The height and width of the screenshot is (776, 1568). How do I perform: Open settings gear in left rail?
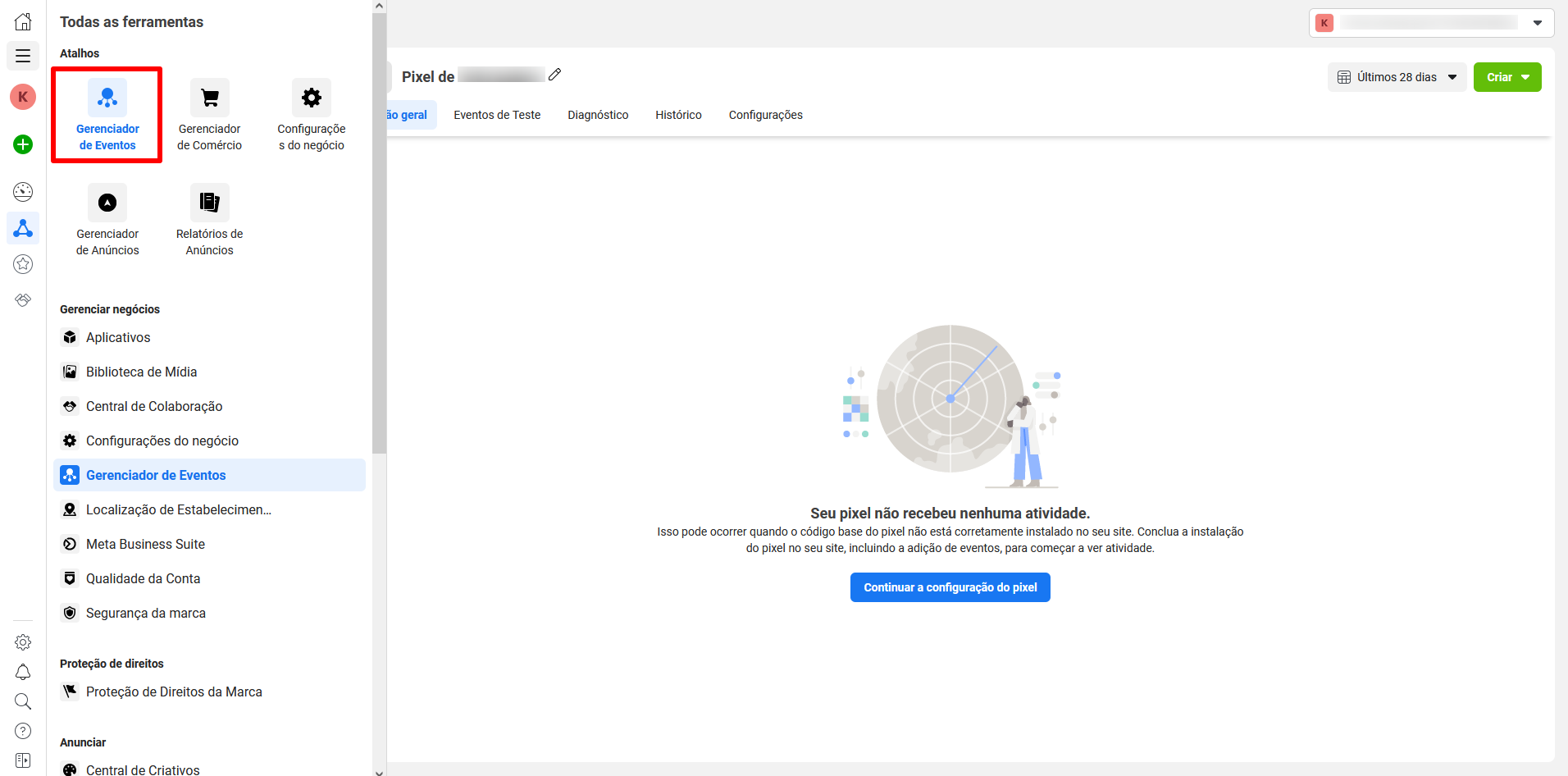pos(23,642)
